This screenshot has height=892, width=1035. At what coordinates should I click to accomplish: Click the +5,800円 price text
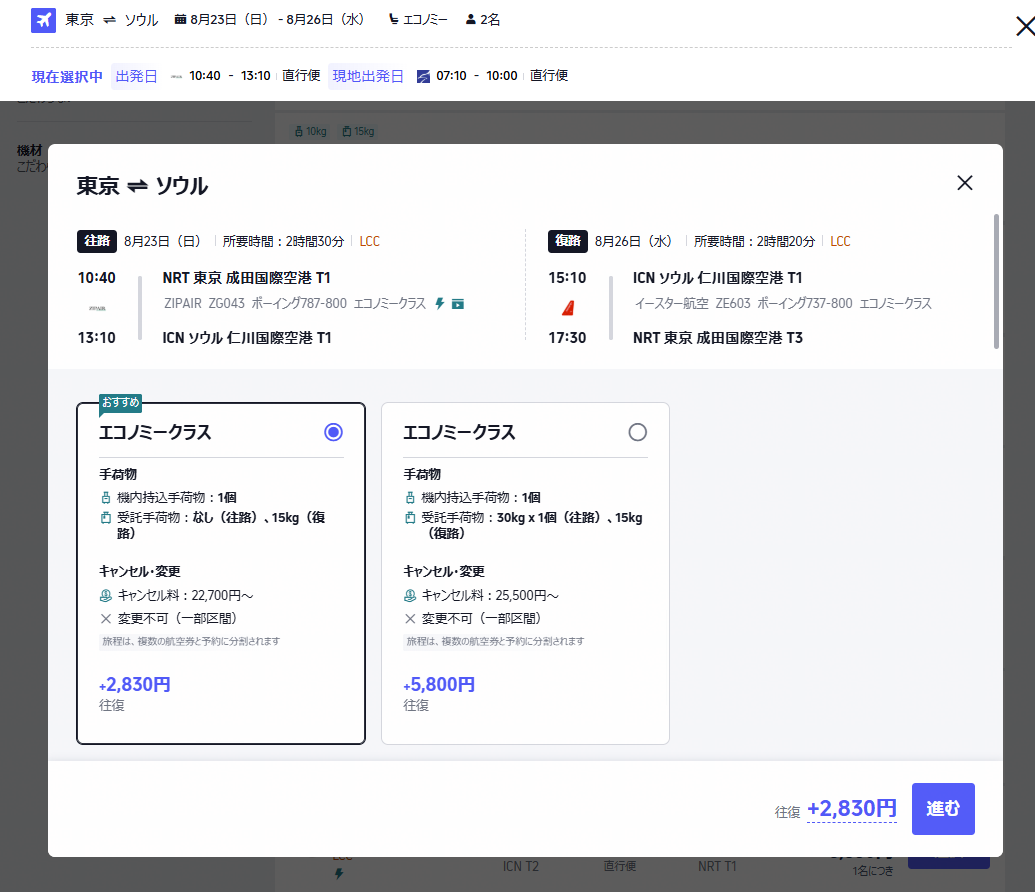[439, 685]
